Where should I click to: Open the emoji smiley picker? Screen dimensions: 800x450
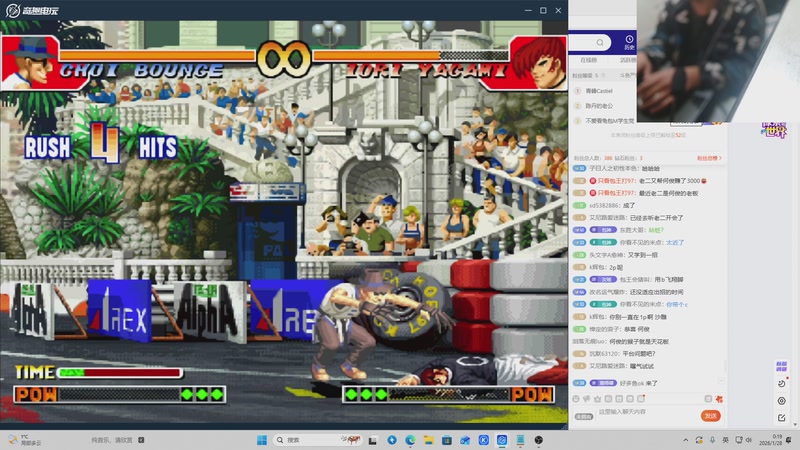coord(576,399)
